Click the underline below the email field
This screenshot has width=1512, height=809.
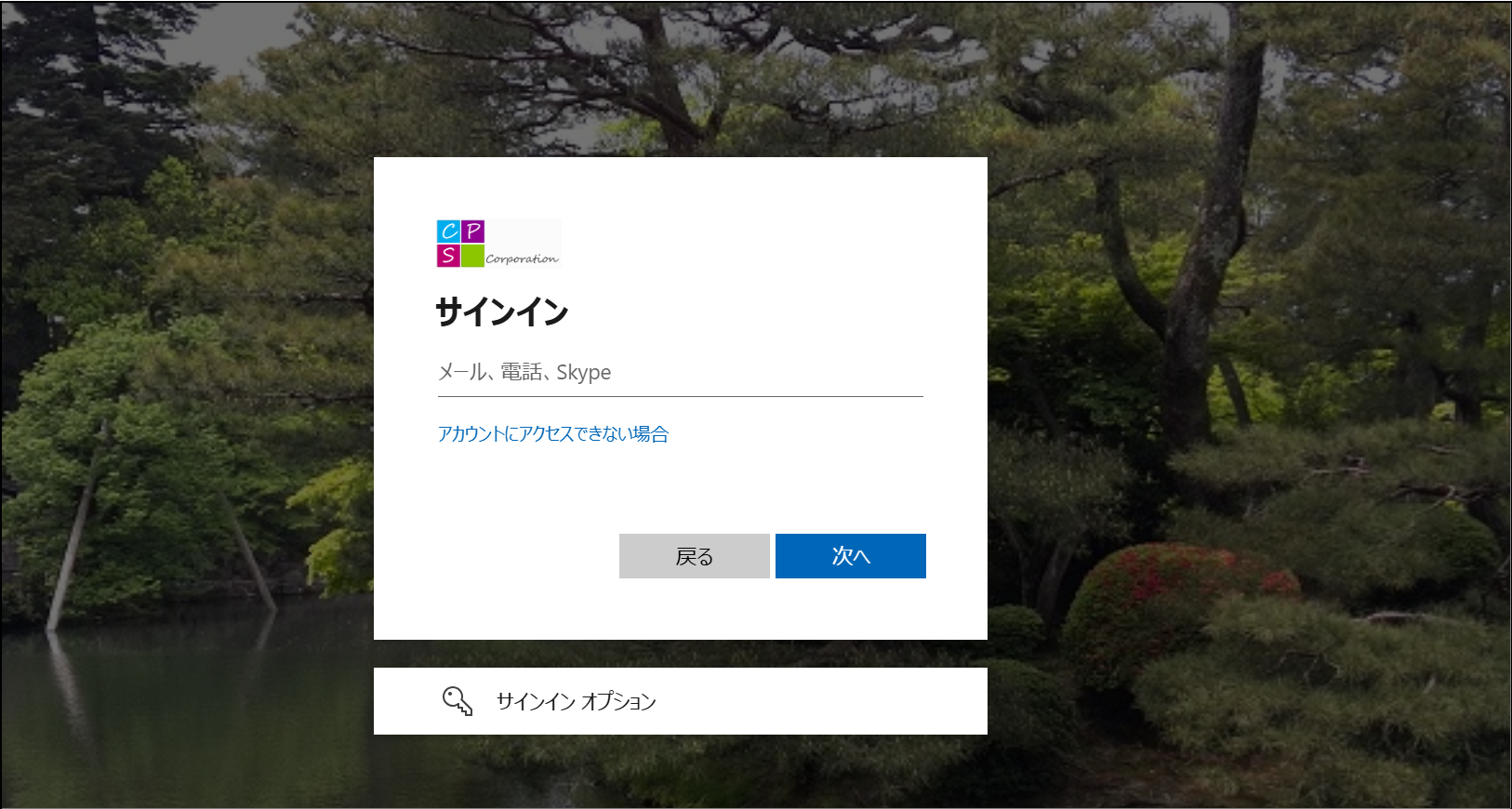click(680, 396)
